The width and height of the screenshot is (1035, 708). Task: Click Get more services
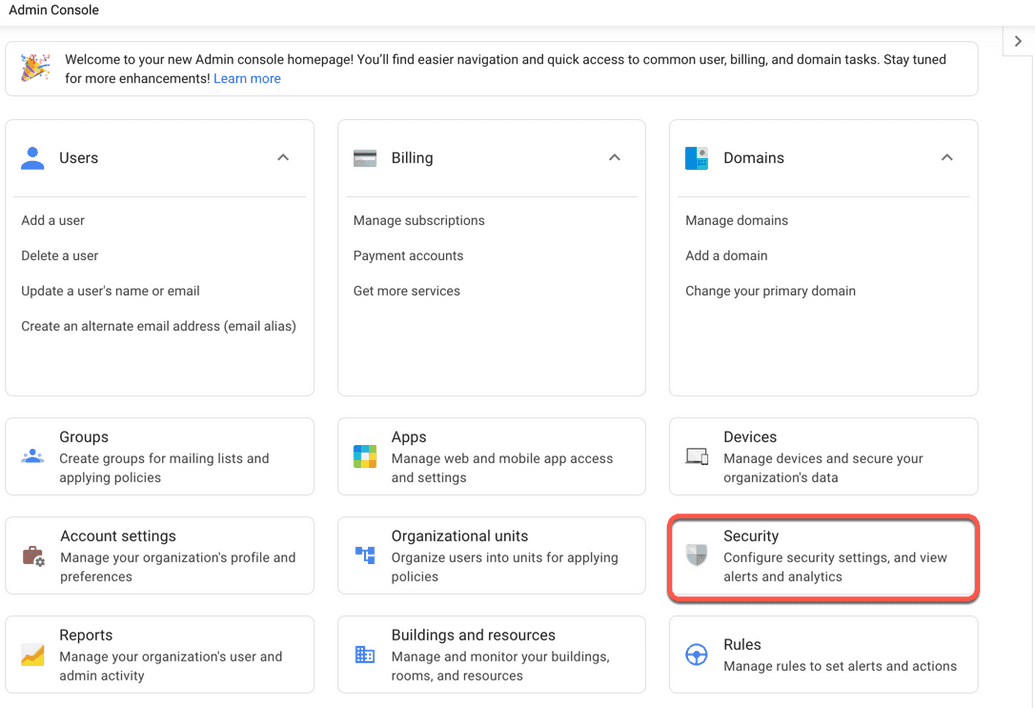tap(405, 290)
